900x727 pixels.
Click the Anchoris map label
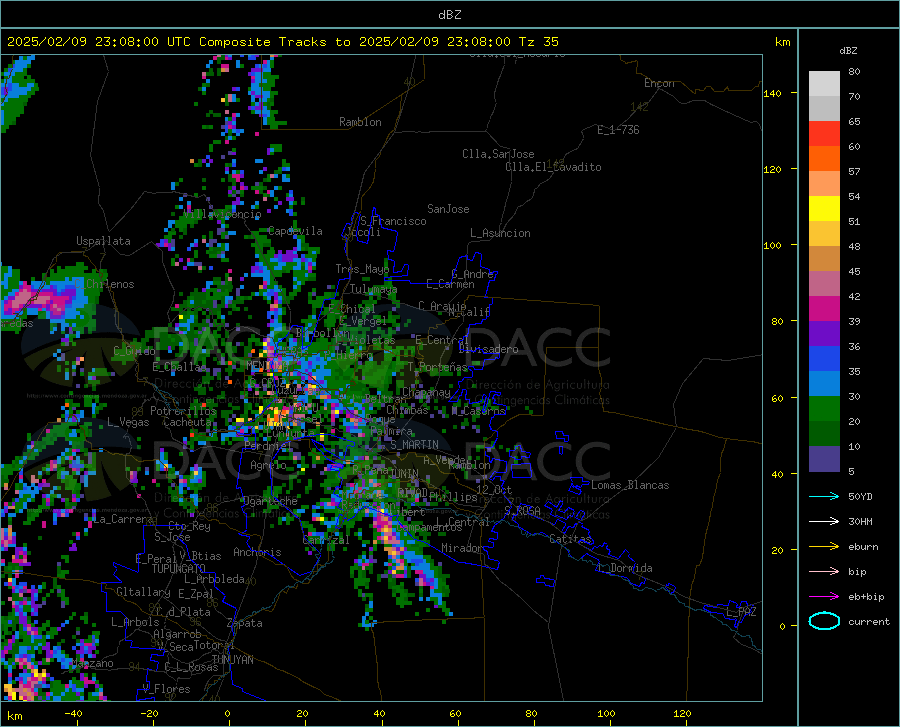pyautogui.click(x=257, y=552)
